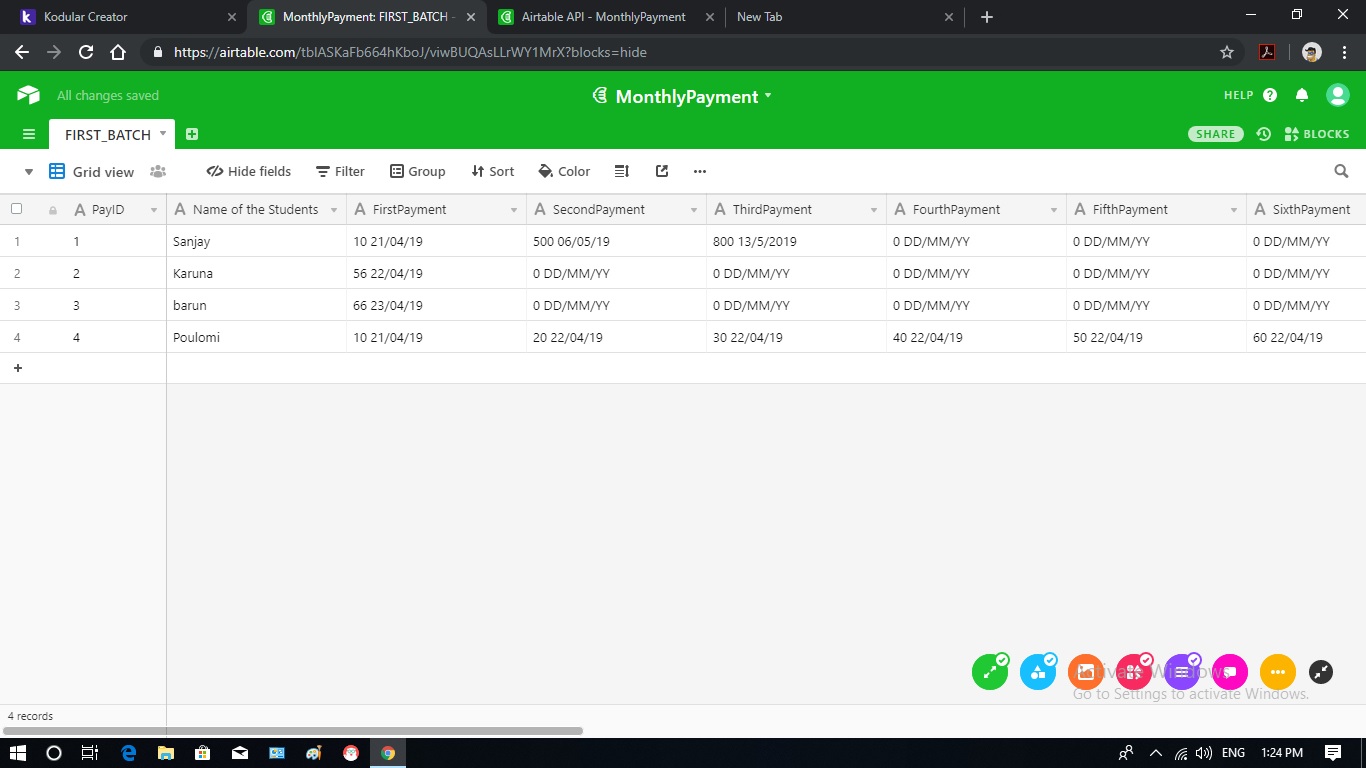The image size is (1366, 768).
Task: Click the share view export icon
Action: click(661, 171)
